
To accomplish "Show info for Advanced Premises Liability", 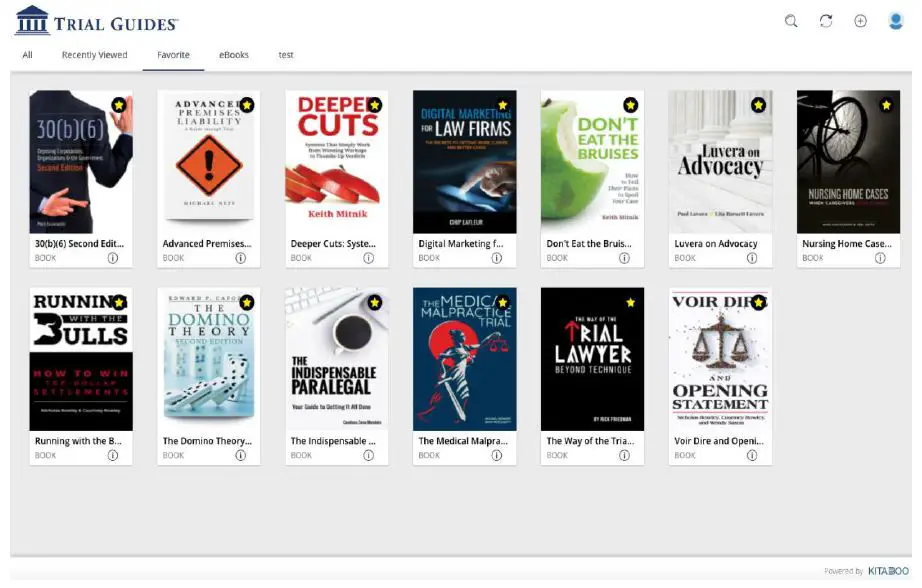I will click(240, 258).
